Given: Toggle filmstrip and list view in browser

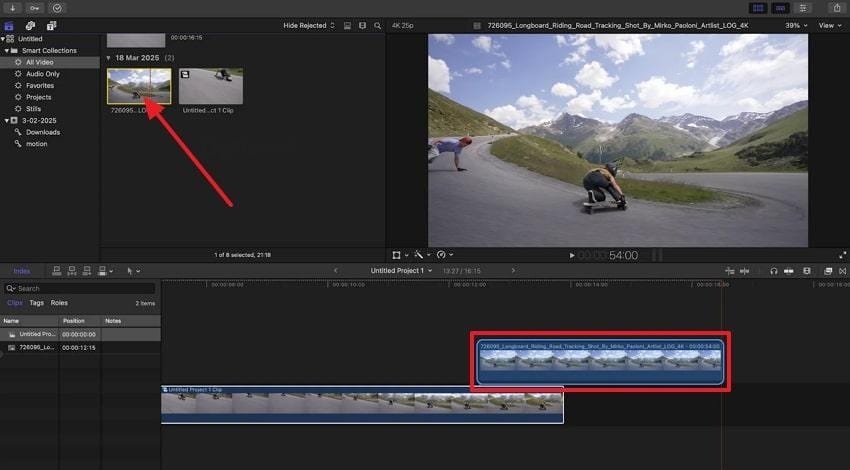Looking at the screenshot, I should pos(347,25).
